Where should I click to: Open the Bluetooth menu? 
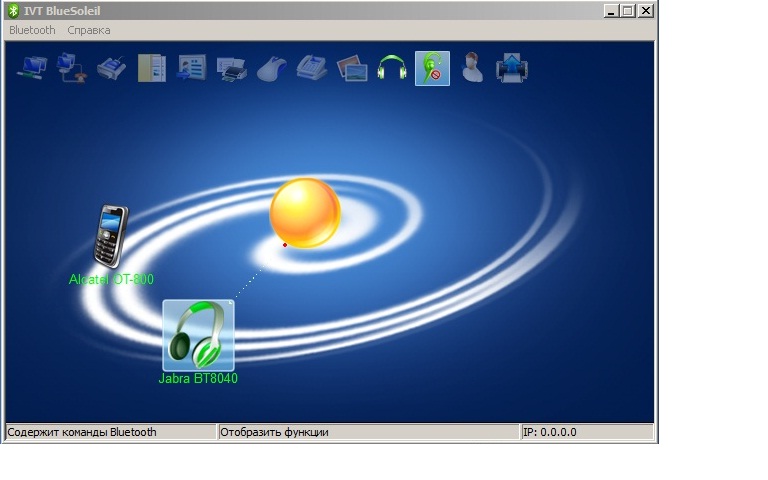click(32, 30)
